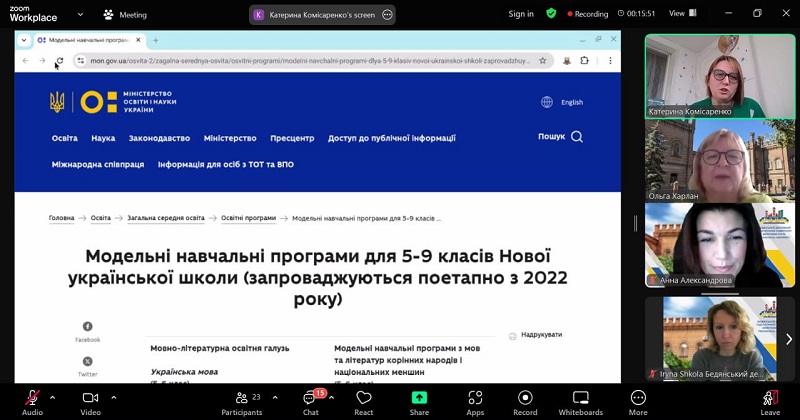Go to Головна breadcrumb

62,218
